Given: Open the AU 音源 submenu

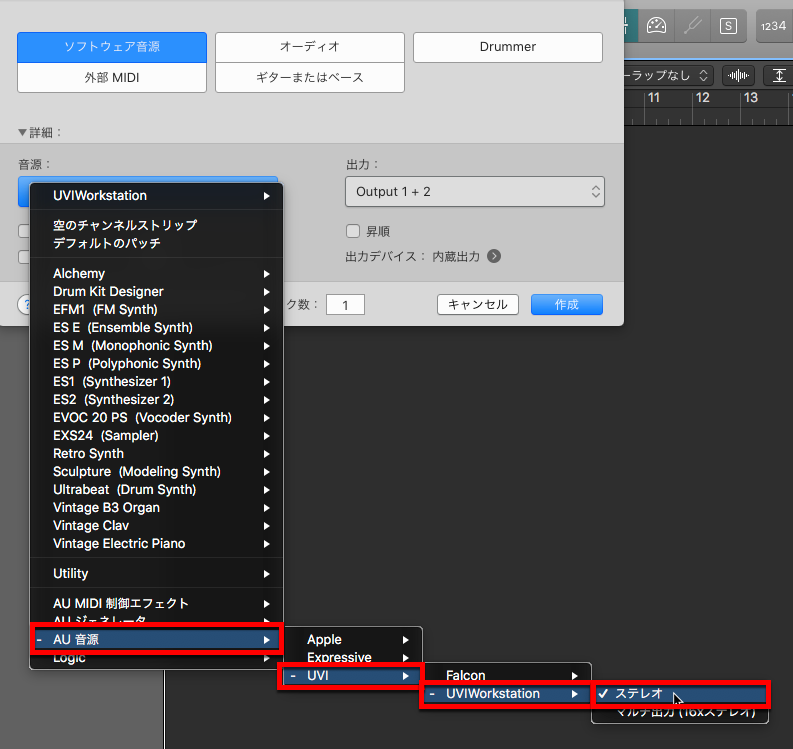Looking at the screenshot, I should coord(157,640).
